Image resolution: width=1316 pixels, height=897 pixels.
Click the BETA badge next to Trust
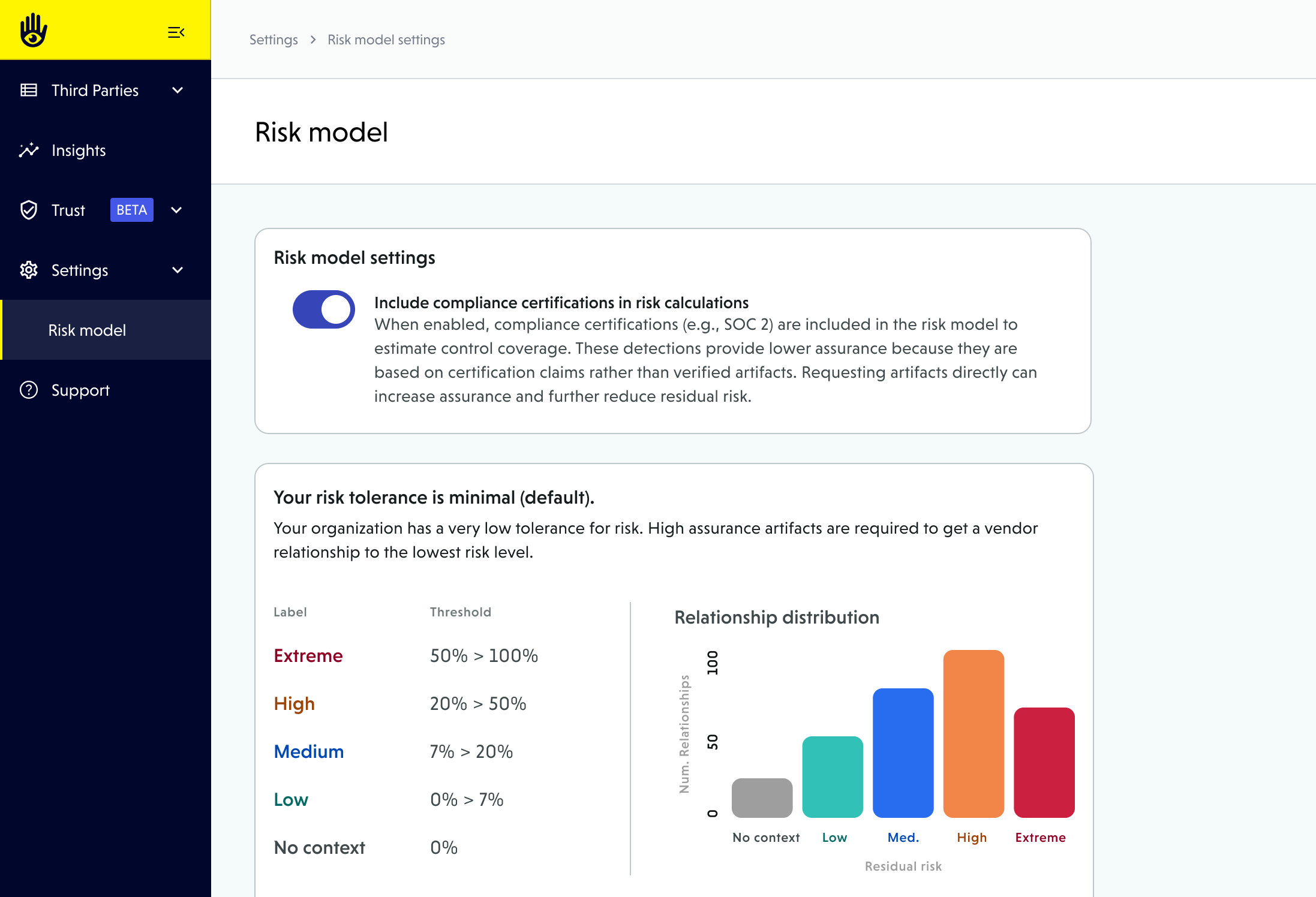[x=132, y=210]
